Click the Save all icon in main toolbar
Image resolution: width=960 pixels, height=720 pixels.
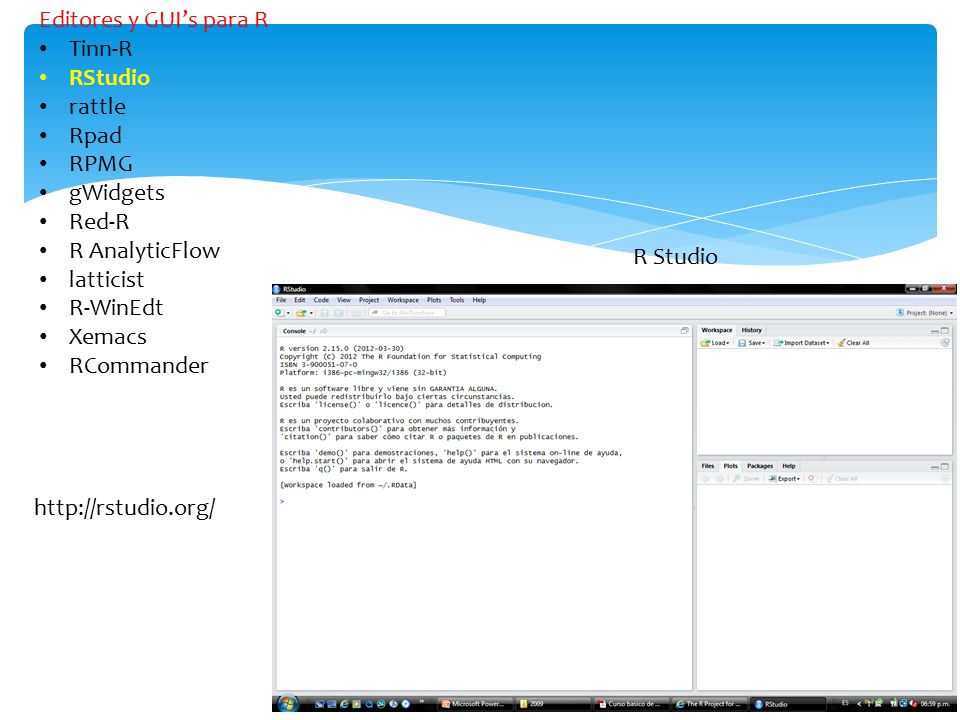tap(339, 313)
